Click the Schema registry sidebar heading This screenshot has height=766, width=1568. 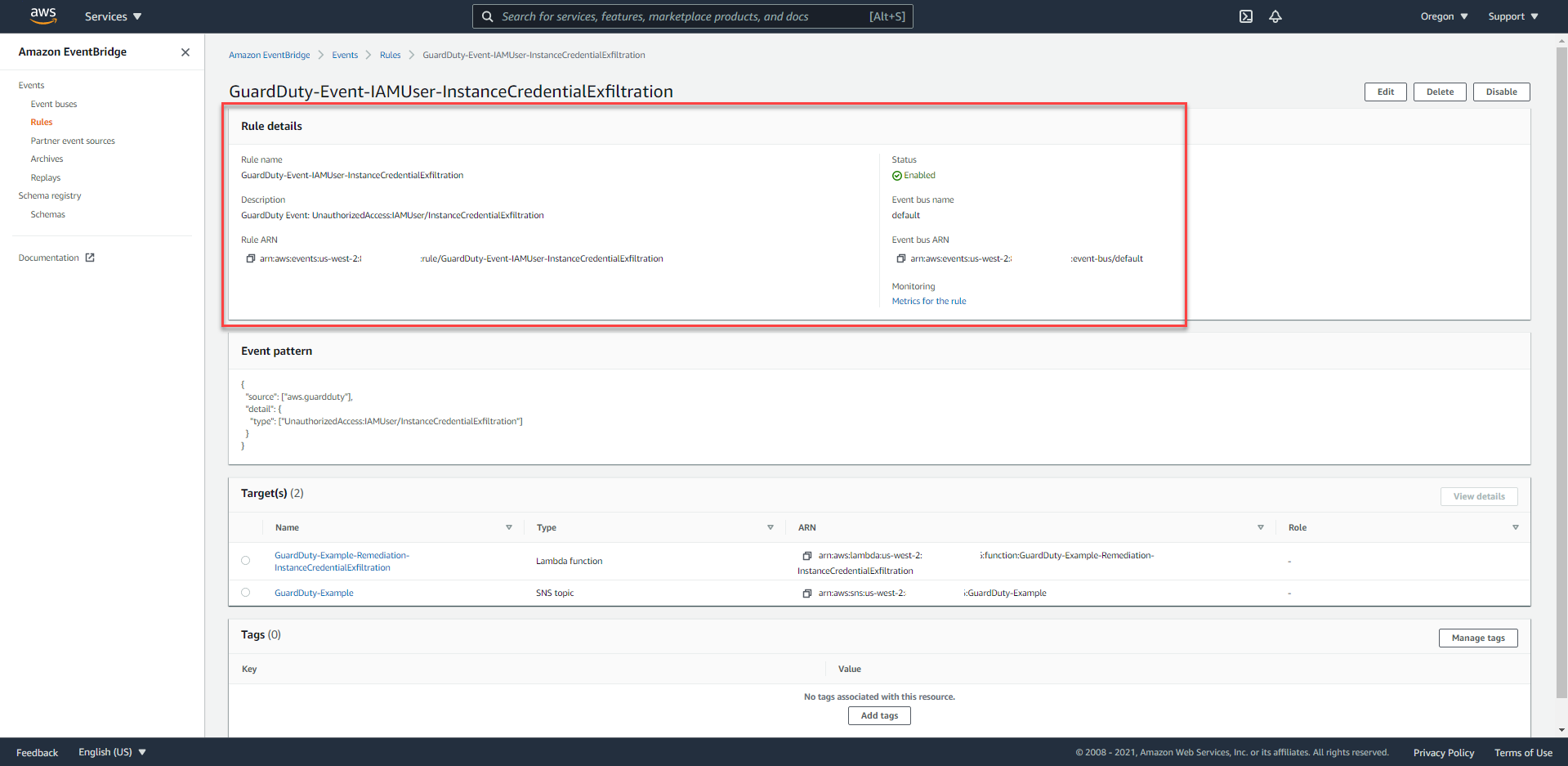coord(50,196)
